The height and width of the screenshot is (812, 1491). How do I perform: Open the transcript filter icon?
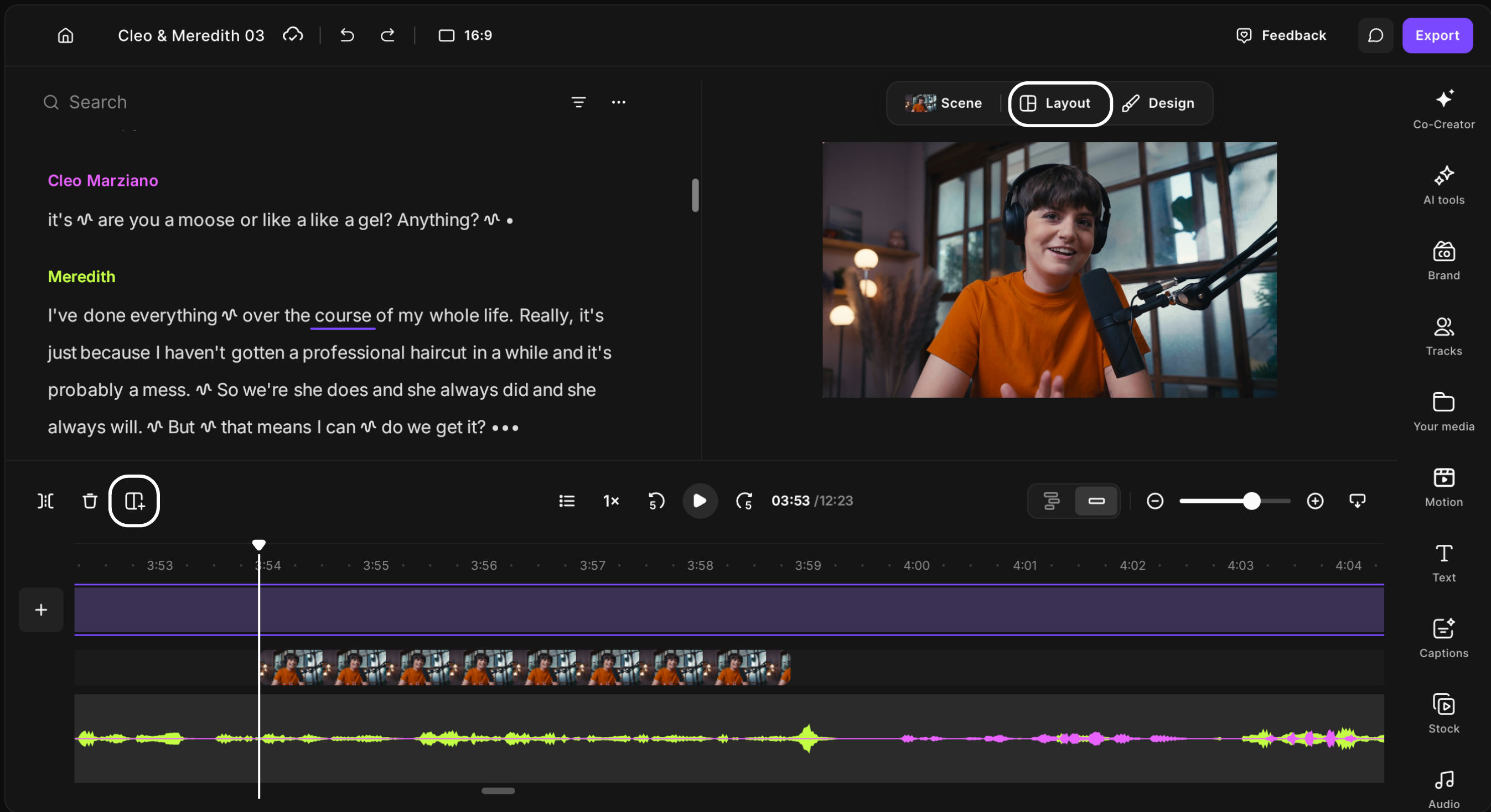(x=578, y=102)
